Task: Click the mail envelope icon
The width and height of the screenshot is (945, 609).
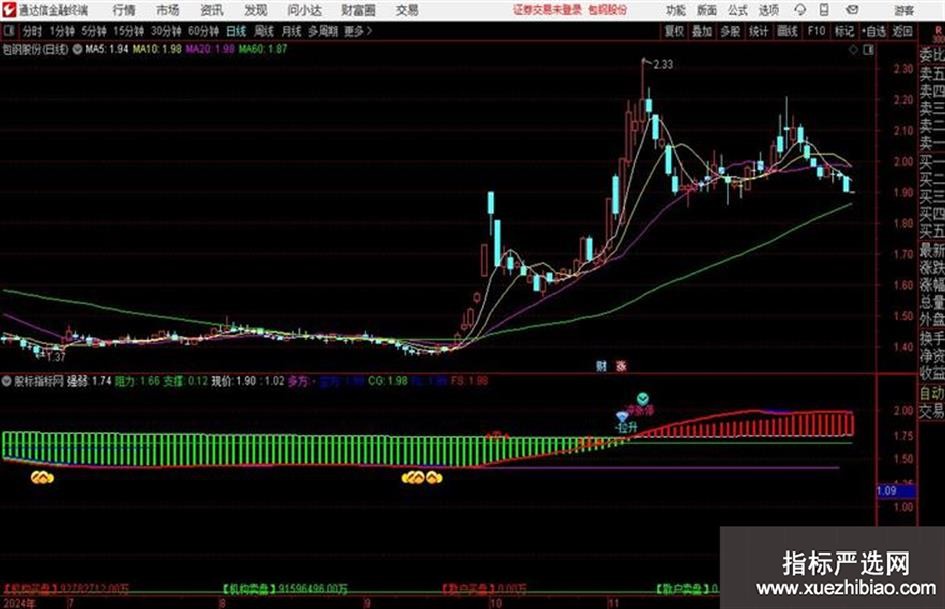Action: pos(852,10)
